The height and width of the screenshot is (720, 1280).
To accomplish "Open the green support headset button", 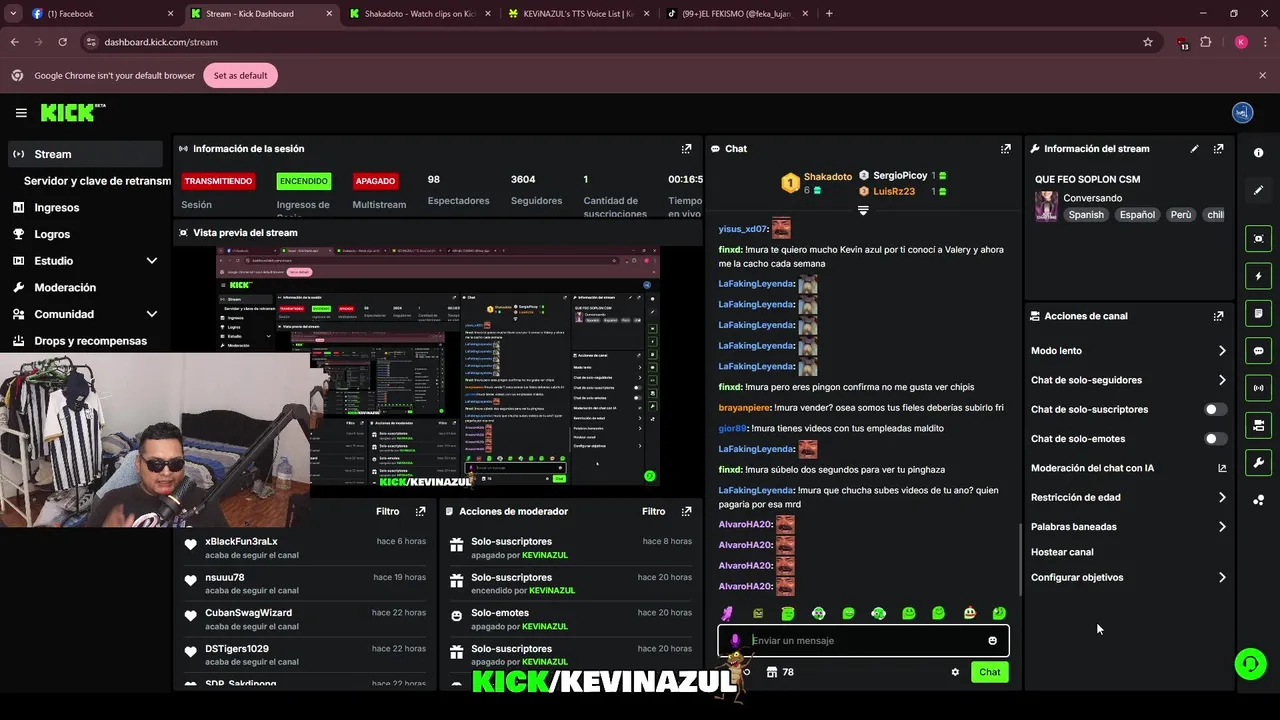I will tap(1249, 664).
